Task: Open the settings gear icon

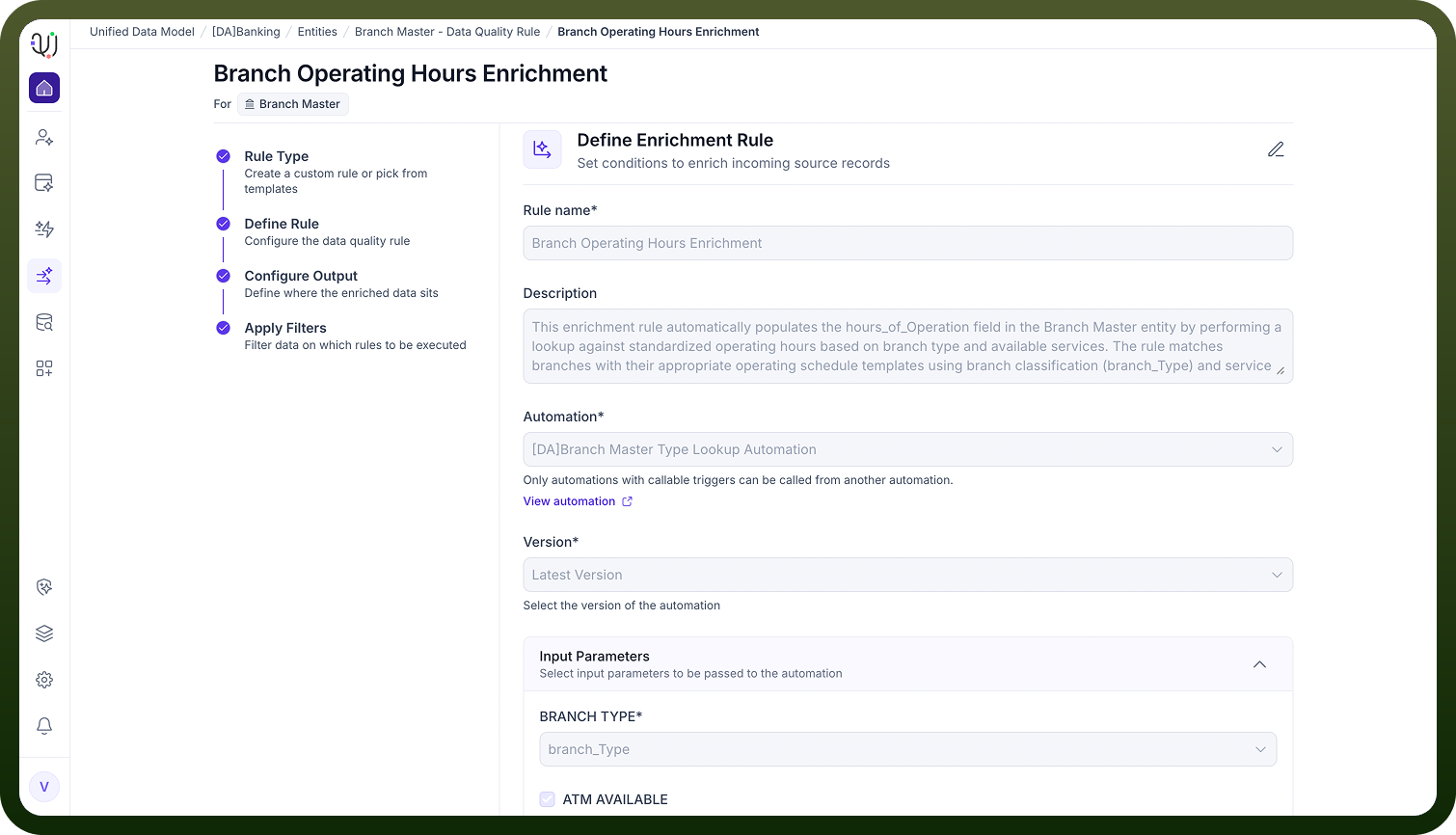Action: pyautogui.click(x=44, y=680)
